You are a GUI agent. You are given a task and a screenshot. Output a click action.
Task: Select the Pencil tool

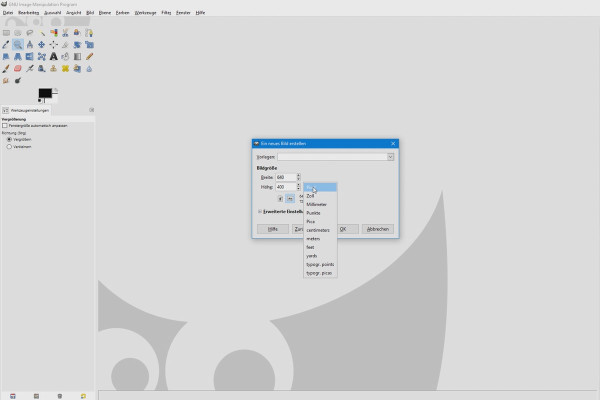[89, 57]
